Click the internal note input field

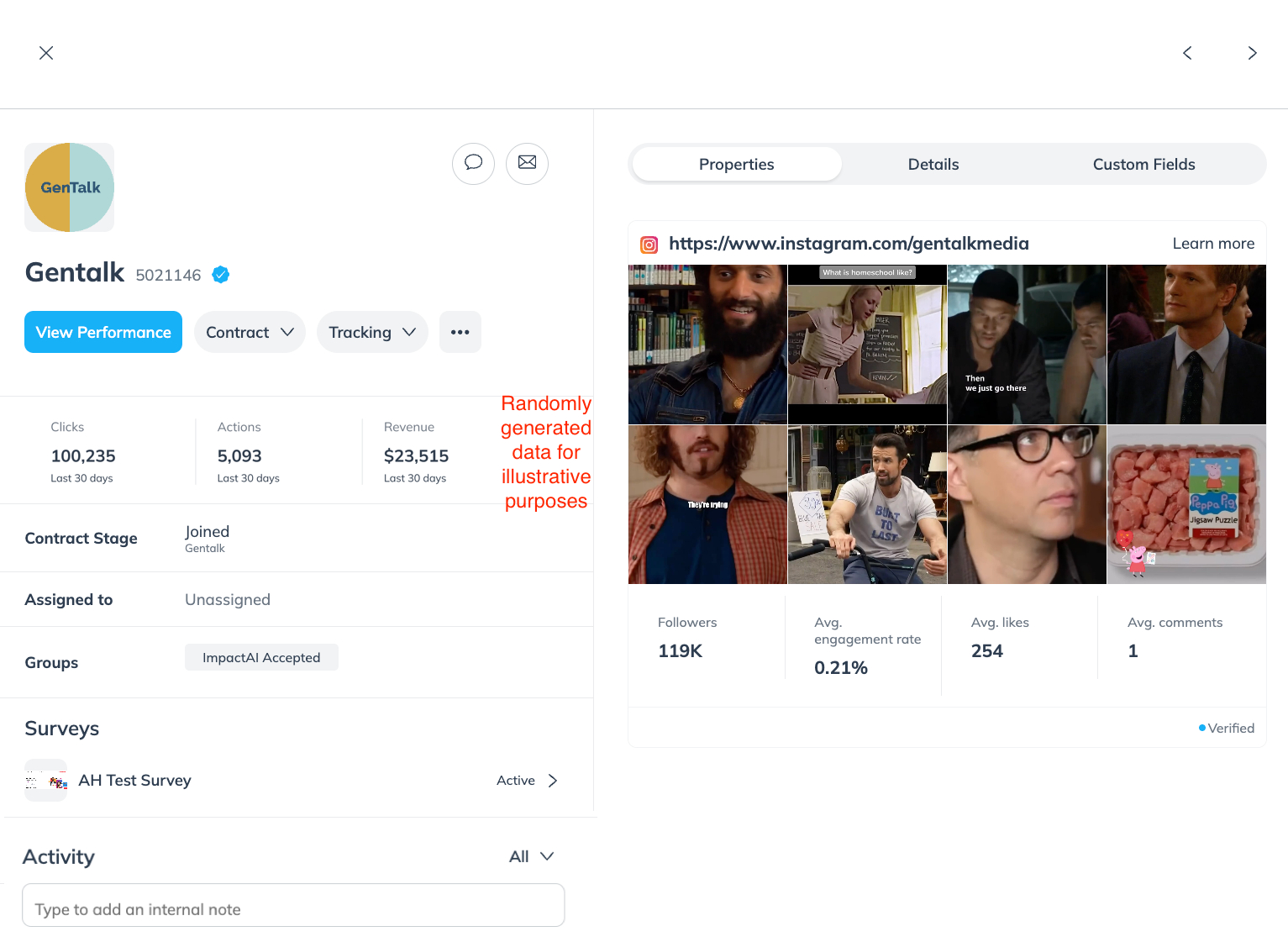tap(293, 905)
